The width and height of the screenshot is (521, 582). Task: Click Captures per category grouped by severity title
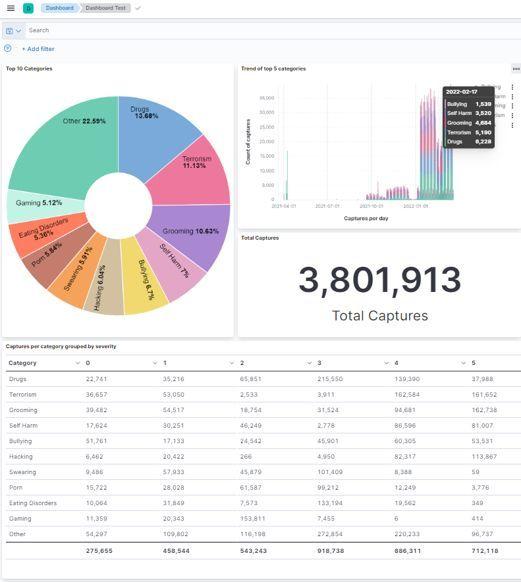(61, 346)
